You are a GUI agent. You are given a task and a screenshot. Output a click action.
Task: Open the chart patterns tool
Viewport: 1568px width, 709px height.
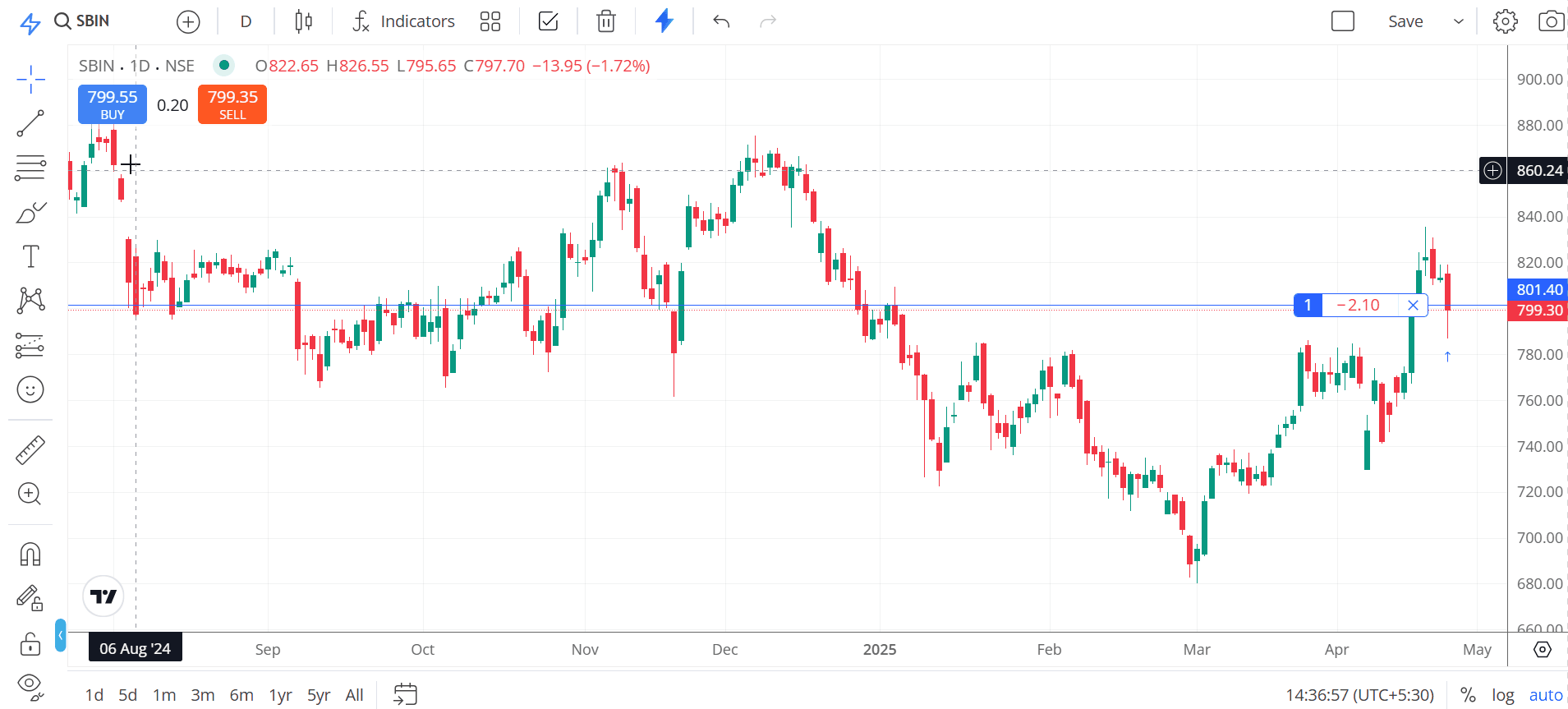coord(30,300)
